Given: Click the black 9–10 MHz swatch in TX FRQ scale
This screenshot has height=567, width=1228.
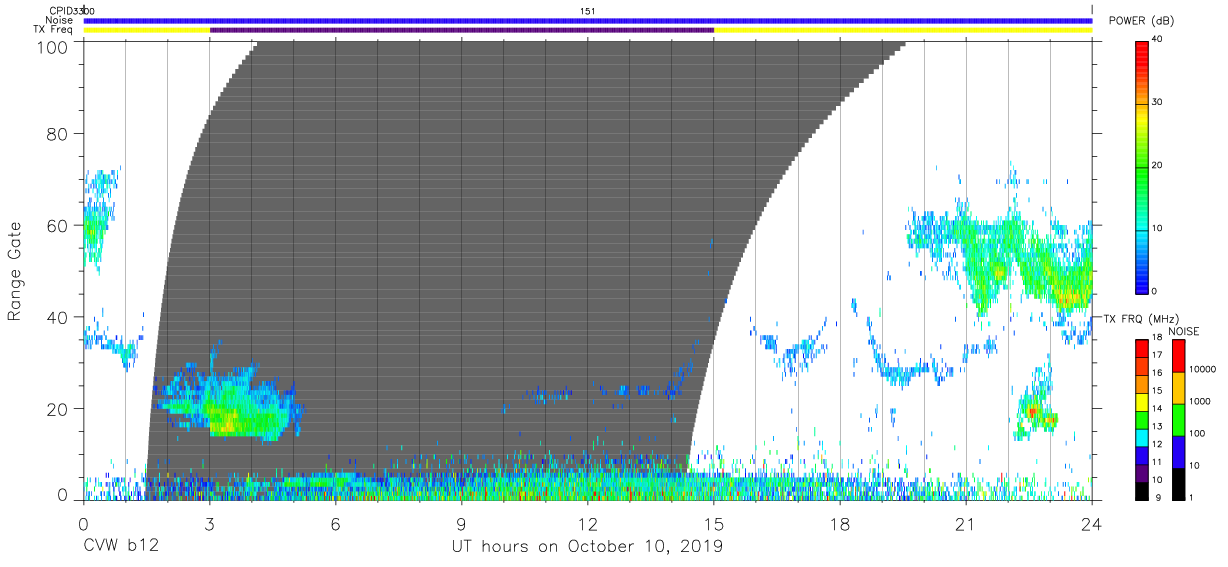Looking at the screenshot, I should tap(1142, 490).
